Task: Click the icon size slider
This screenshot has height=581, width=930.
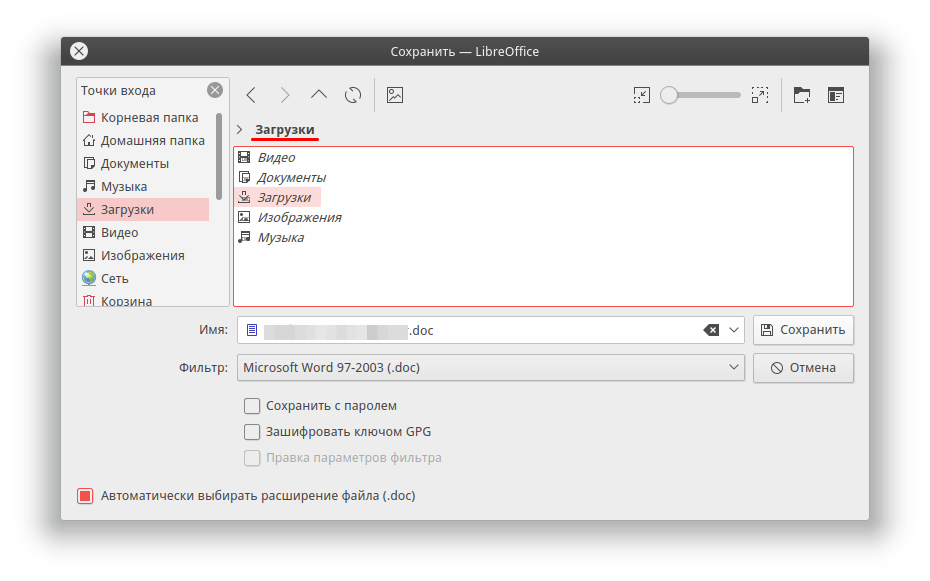Action: (x=703, y=95)
